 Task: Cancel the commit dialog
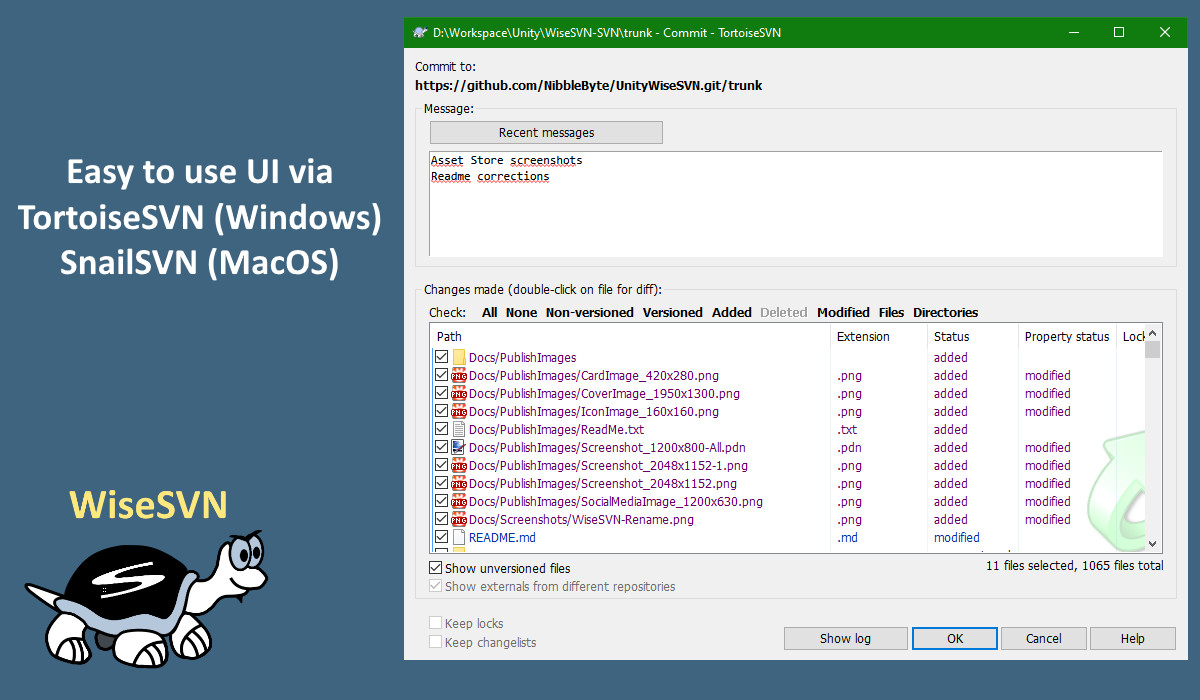[x=1043, y=638]
